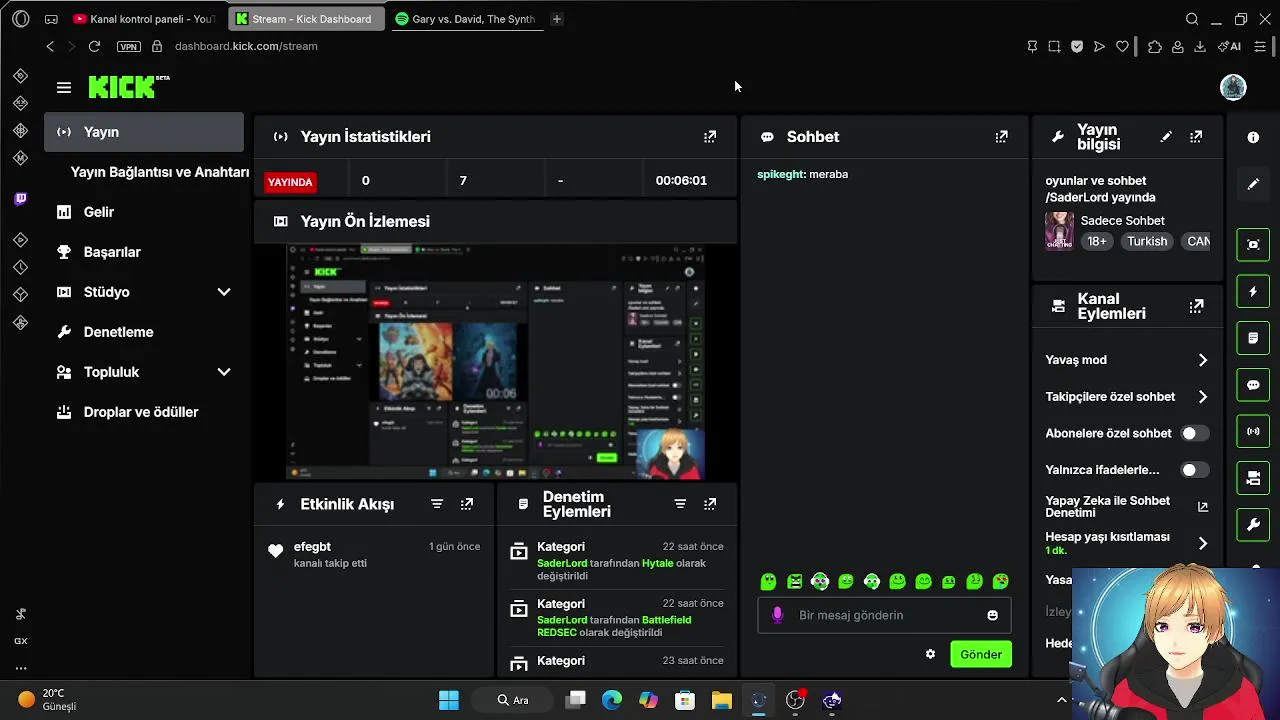Click the first green emote in chat row
The height and width of the screenshot is (720, 1280).
[768, 582]
